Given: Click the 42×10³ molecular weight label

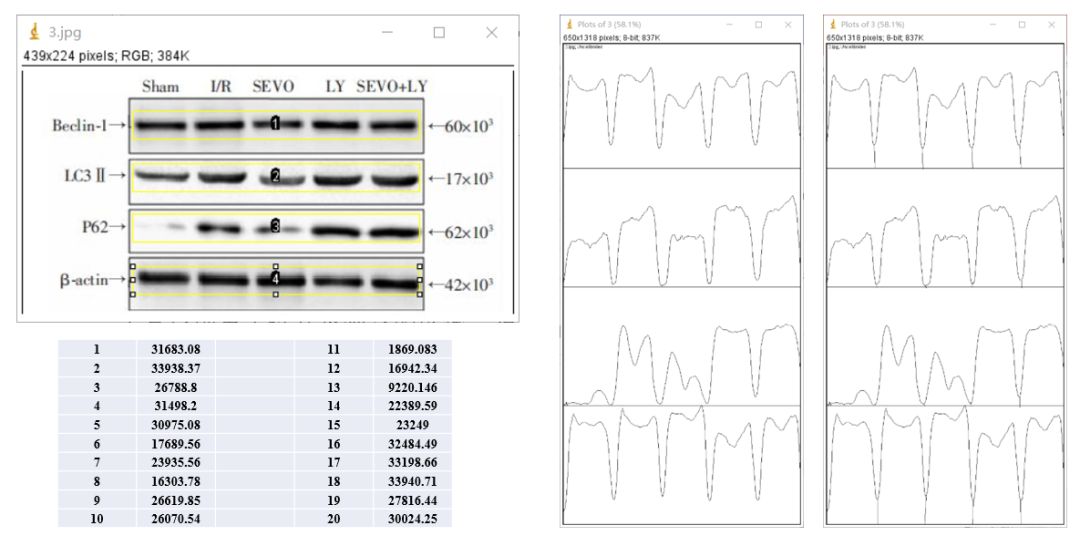Looking at the screenshot, I should tap(469, 284).
